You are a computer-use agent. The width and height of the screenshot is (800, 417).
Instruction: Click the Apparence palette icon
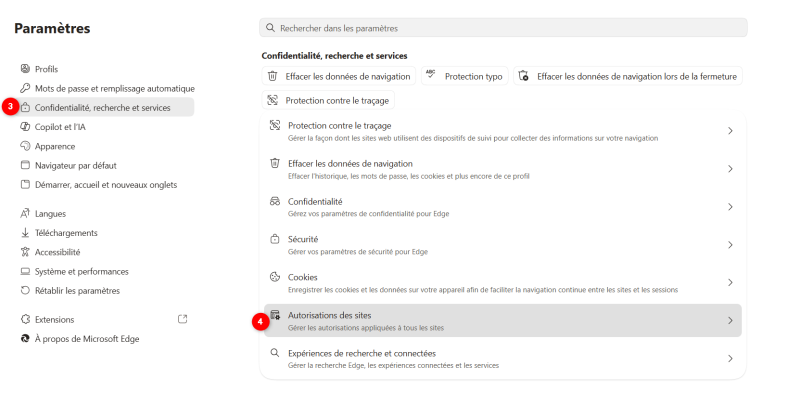point(25,146)
